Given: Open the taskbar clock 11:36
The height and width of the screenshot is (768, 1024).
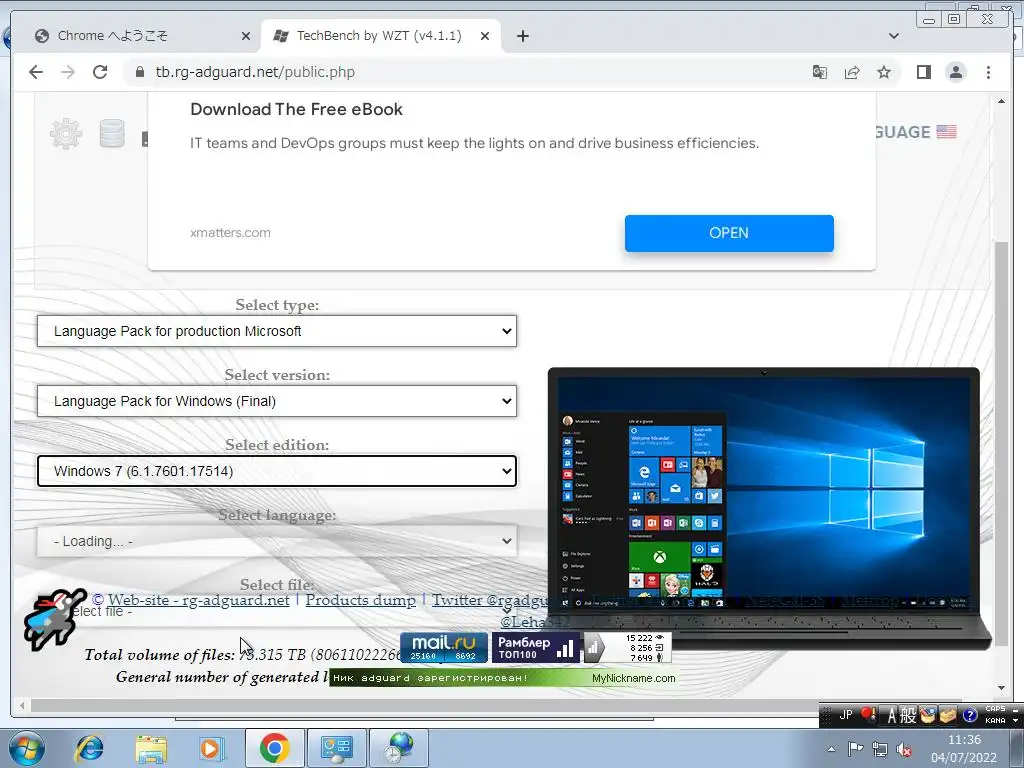Looking at the screenshot, I should [x=964, y=748].
